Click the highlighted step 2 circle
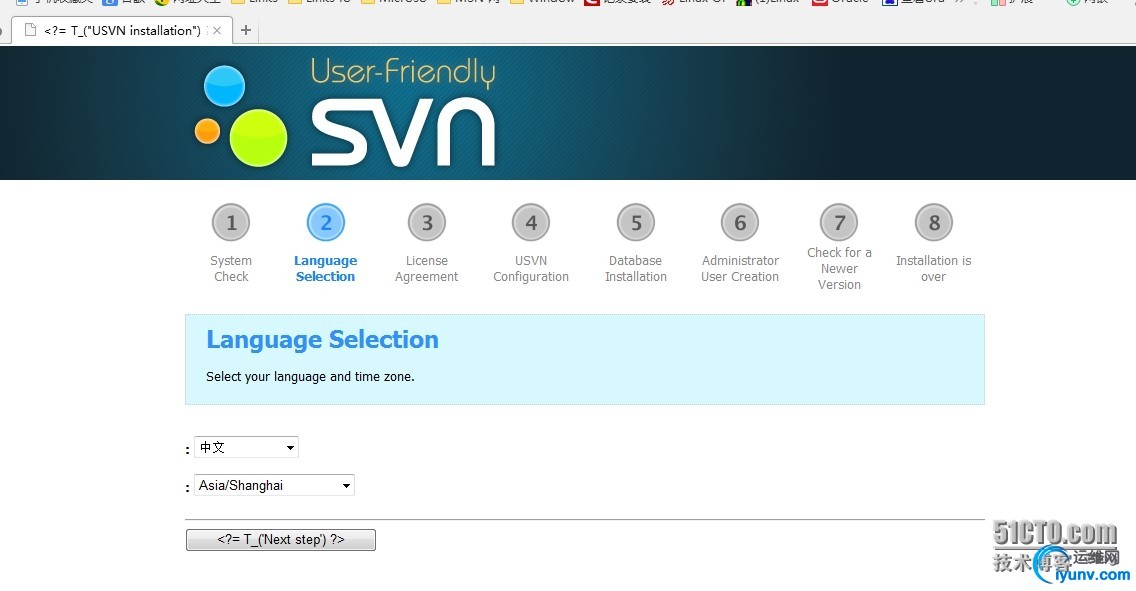Viewport: 1136px width, 591px height. (326, 222)
